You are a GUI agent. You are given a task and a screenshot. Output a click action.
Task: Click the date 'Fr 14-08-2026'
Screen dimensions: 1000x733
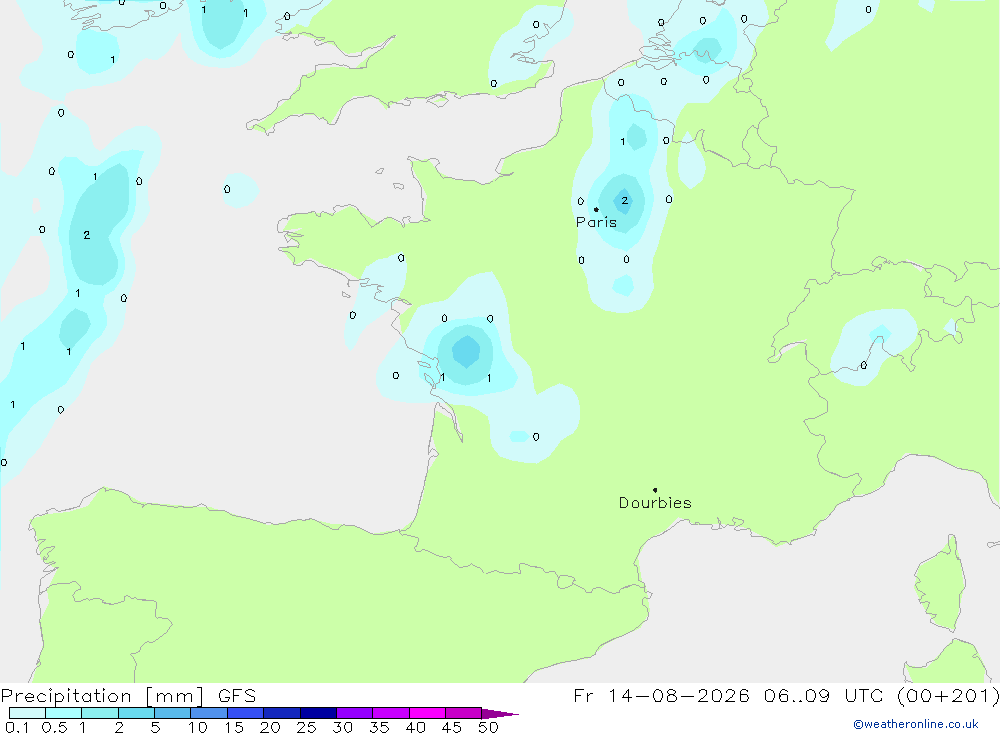[661, 695]
